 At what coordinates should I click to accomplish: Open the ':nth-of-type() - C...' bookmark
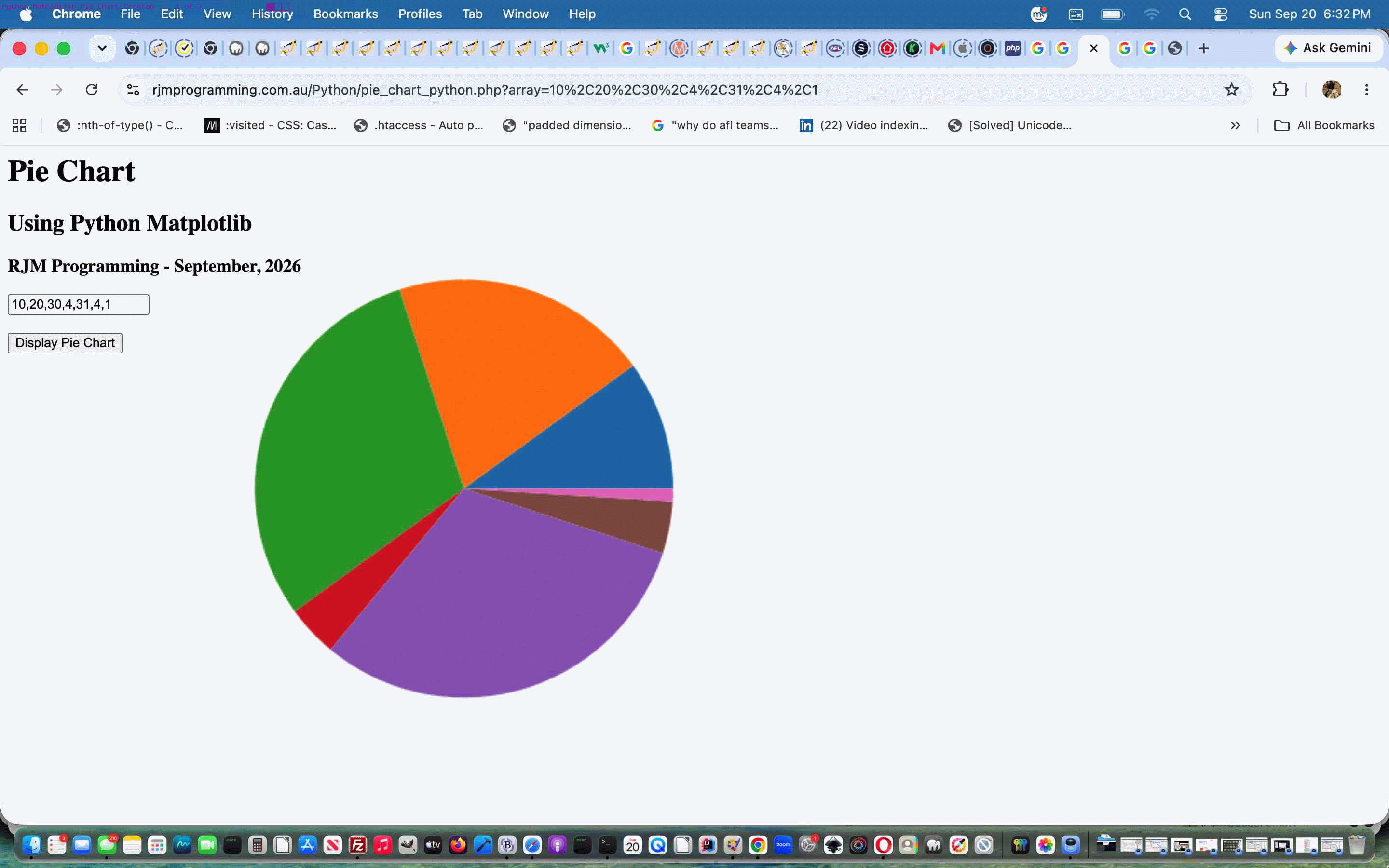click(x=120, y=125)
